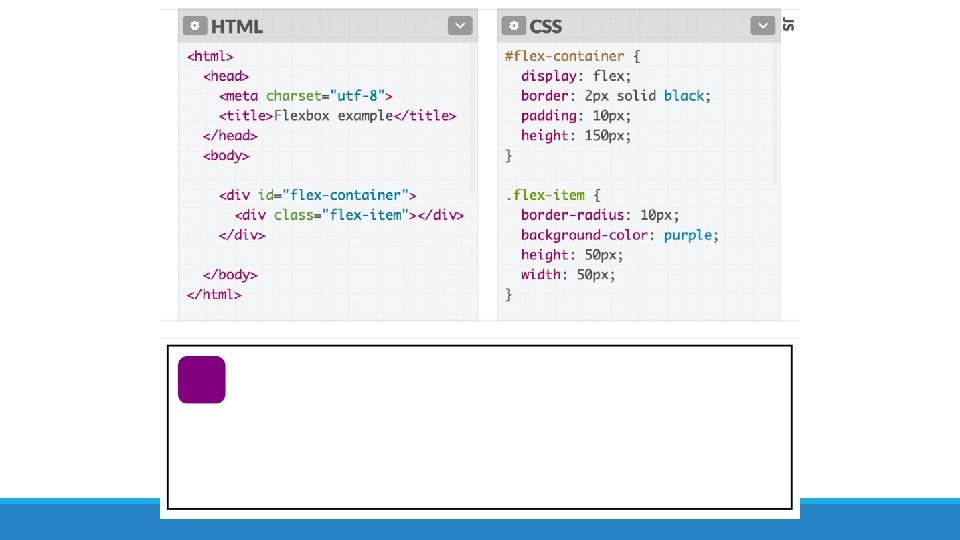Image resolution: width=960 pixels, height=540 pixels.
Task: Expand the HTML panel dropdown chevron
Action: point(460,26)
